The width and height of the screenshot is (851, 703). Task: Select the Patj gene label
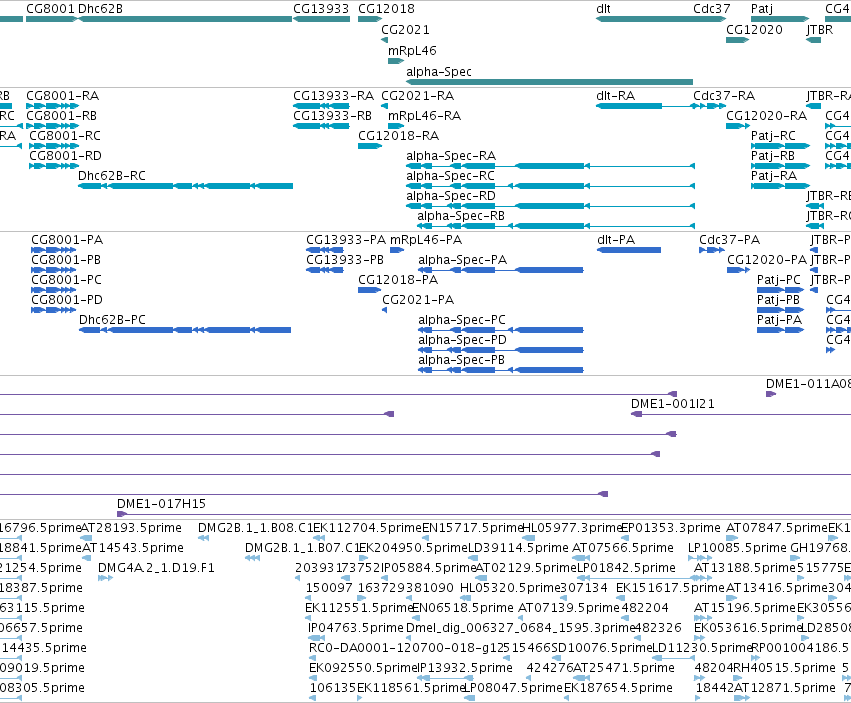[x=761, y=9]
